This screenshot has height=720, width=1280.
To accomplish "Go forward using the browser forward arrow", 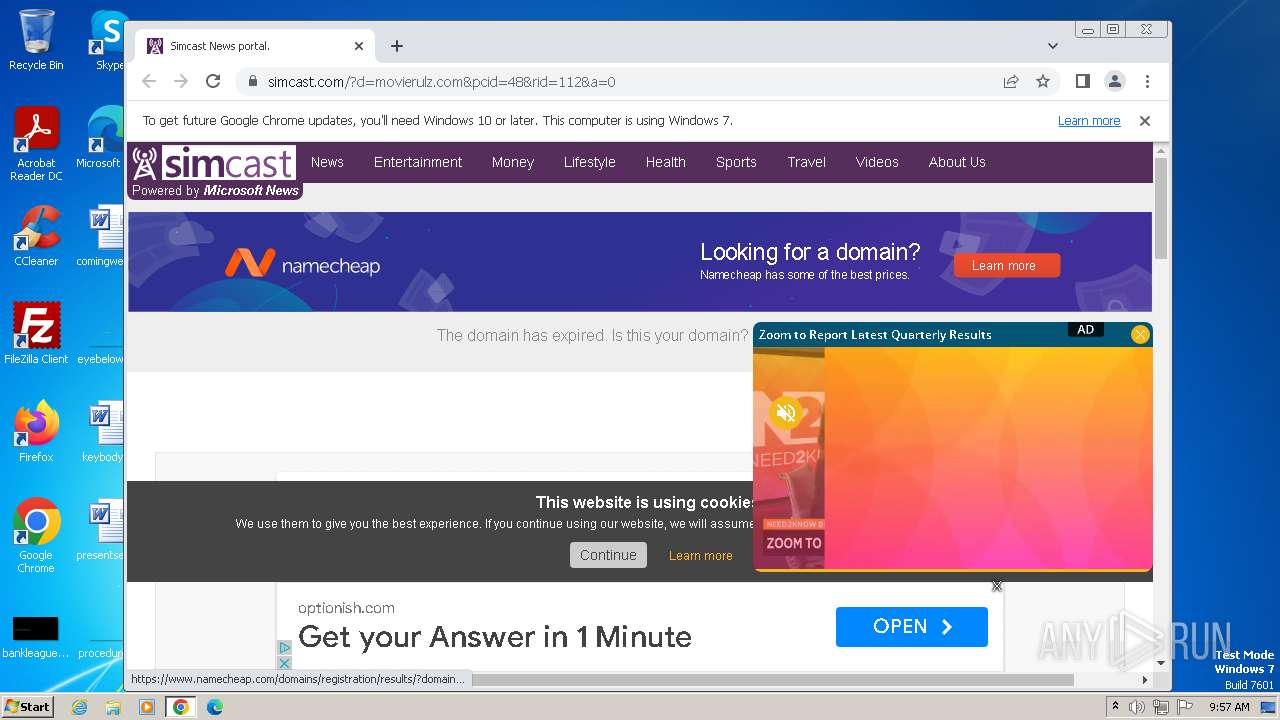I will click(181, 81).
